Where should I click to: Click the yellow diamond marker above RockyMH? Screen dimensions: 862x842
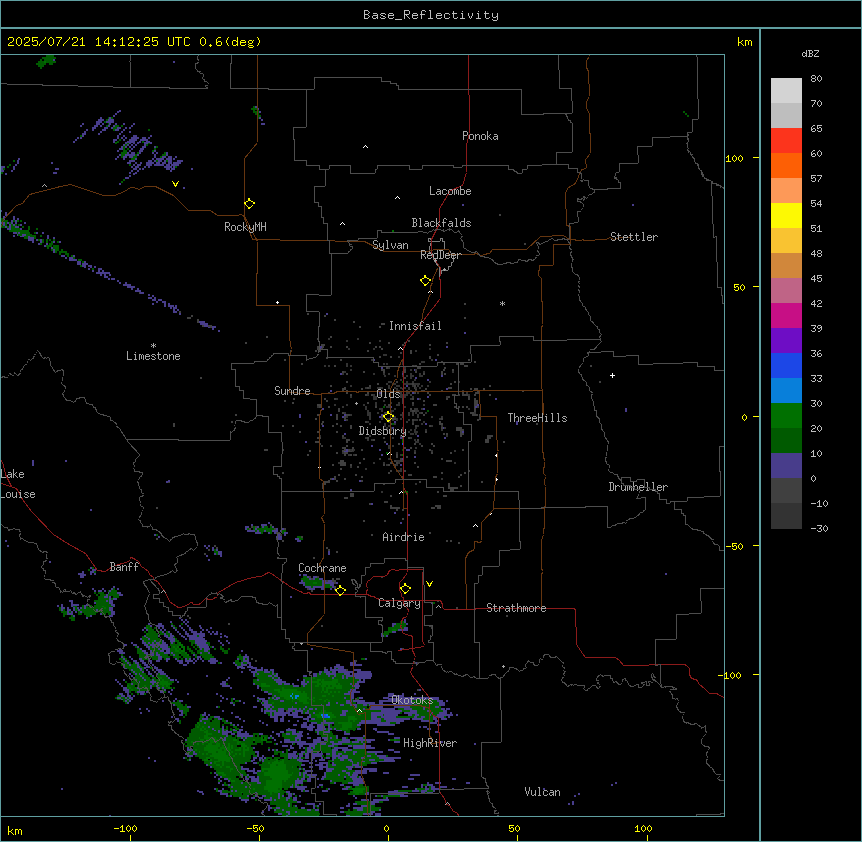pos(250,204)
